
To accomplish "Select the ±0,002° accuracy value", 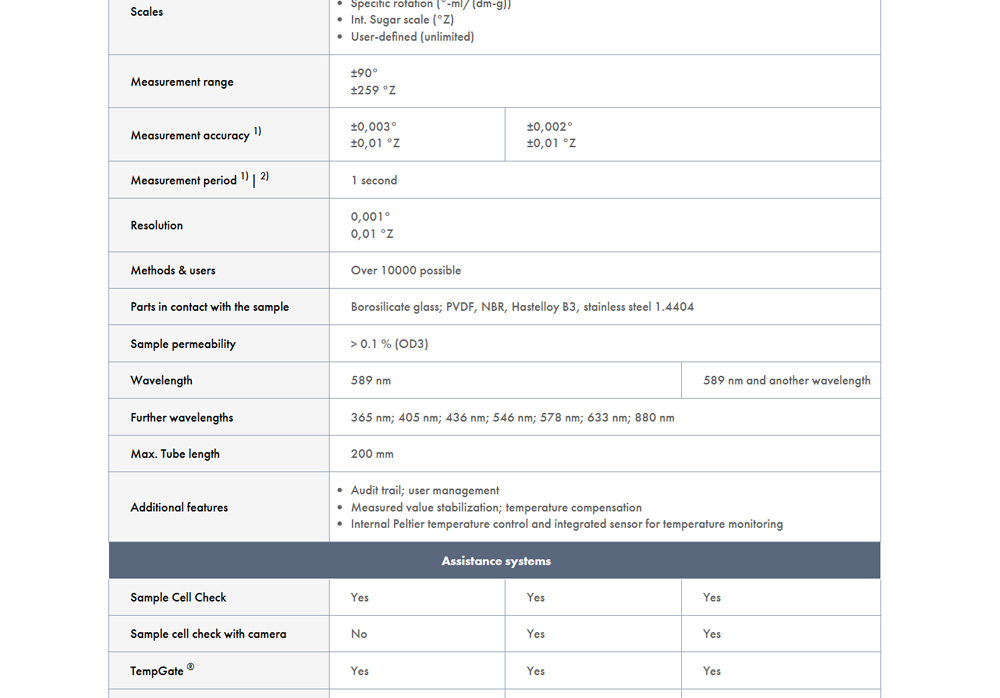I will pyautogui.click(x=549, y=127).
